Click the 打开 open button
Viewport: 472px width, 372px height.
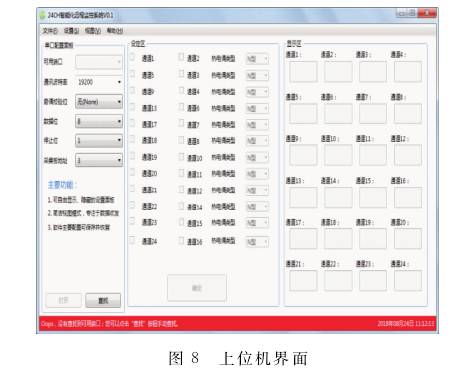click(x=63, y=300)
